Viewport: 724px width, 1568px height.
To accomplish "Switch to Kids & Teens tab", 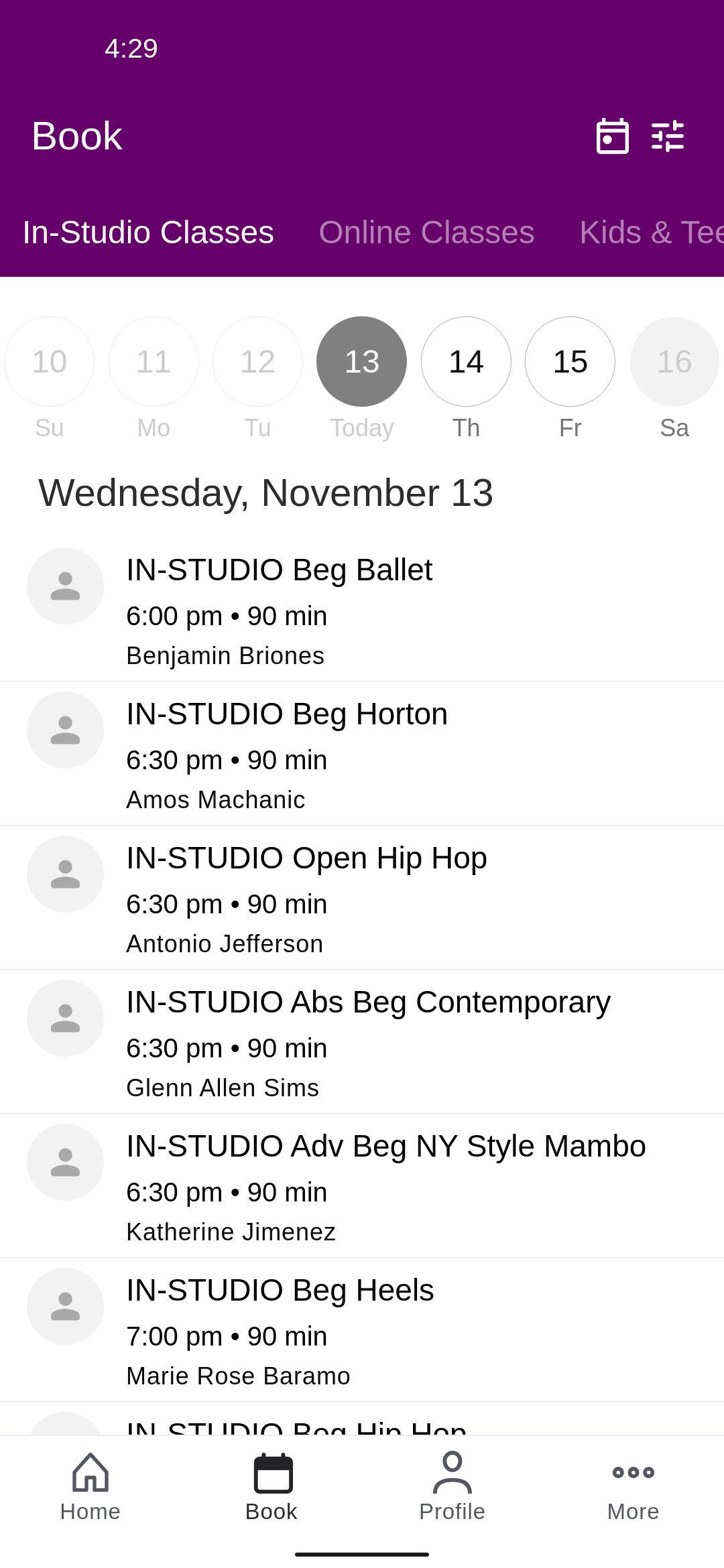I will coord(652,233).
